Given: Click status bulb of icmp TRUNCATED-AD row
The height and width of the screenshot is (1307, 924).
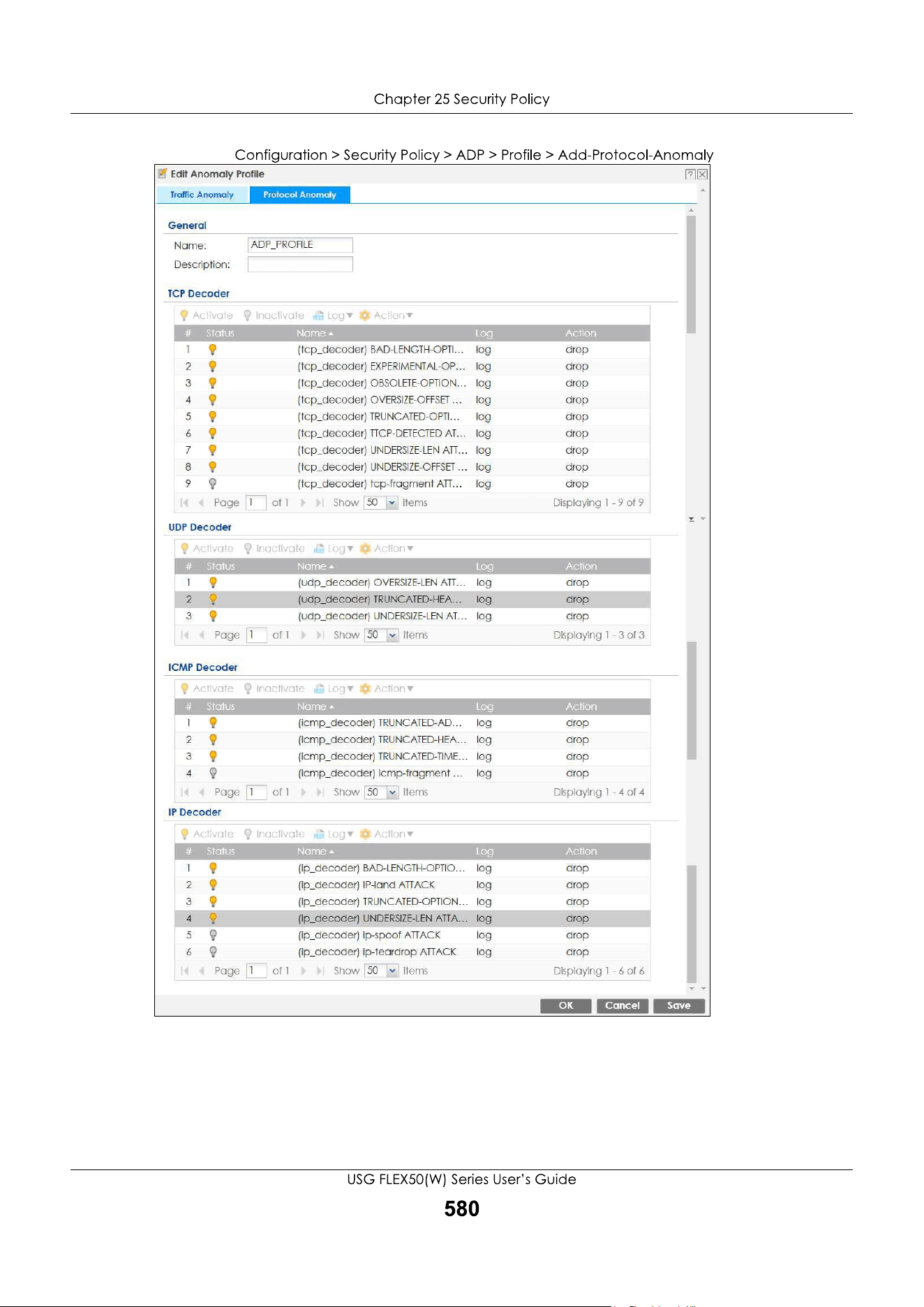Looking at the screenshot, I should point(213,723).
